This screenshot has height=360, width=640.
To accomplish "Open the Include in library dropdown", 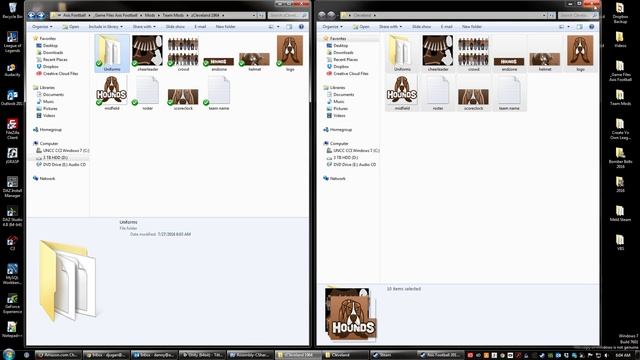I will 105,27.
